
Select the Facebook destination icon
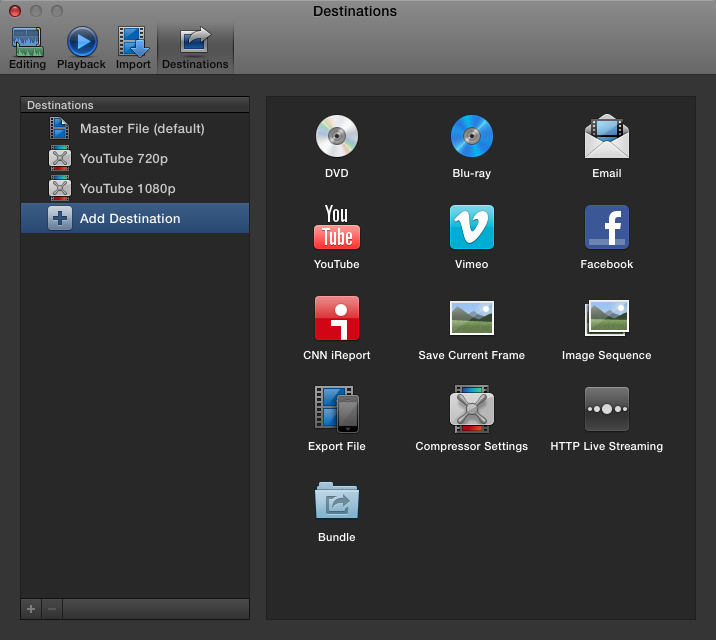coord(607,227)
